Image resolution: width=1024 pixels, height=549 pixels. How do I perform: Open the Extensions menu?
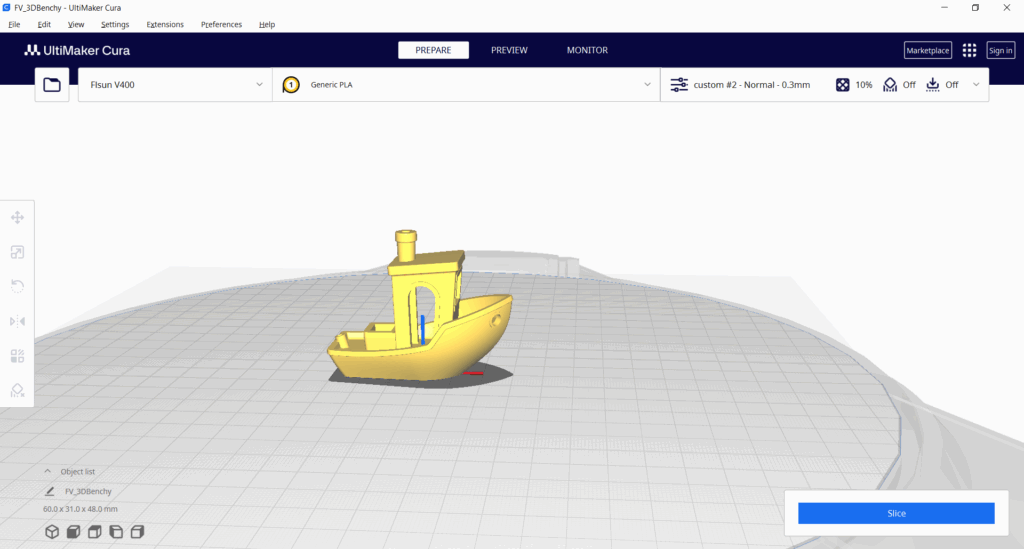[x=165, y=24]
